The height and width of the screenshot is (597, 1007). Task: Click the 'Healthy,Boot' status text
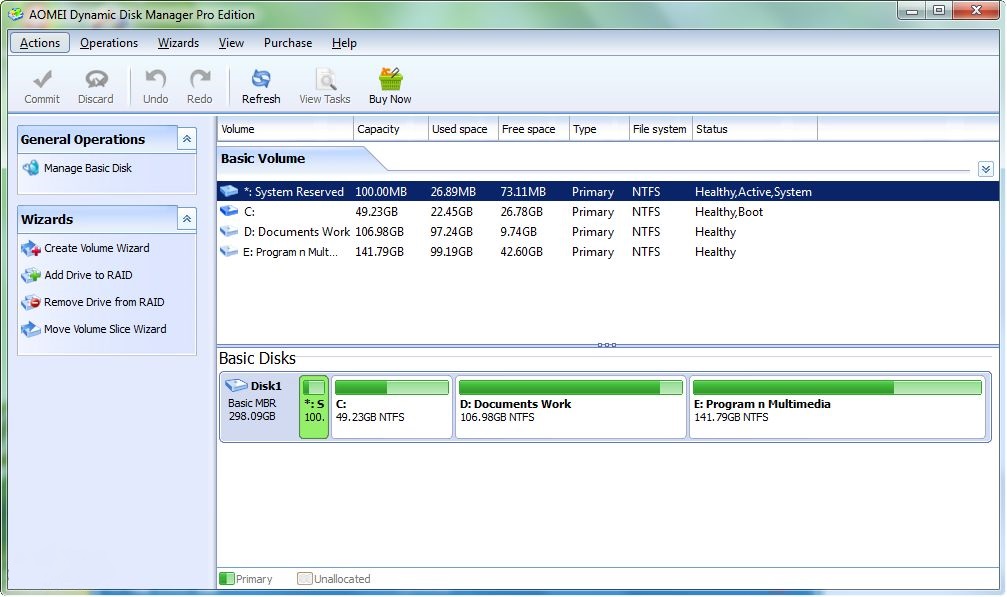(729, 212)
